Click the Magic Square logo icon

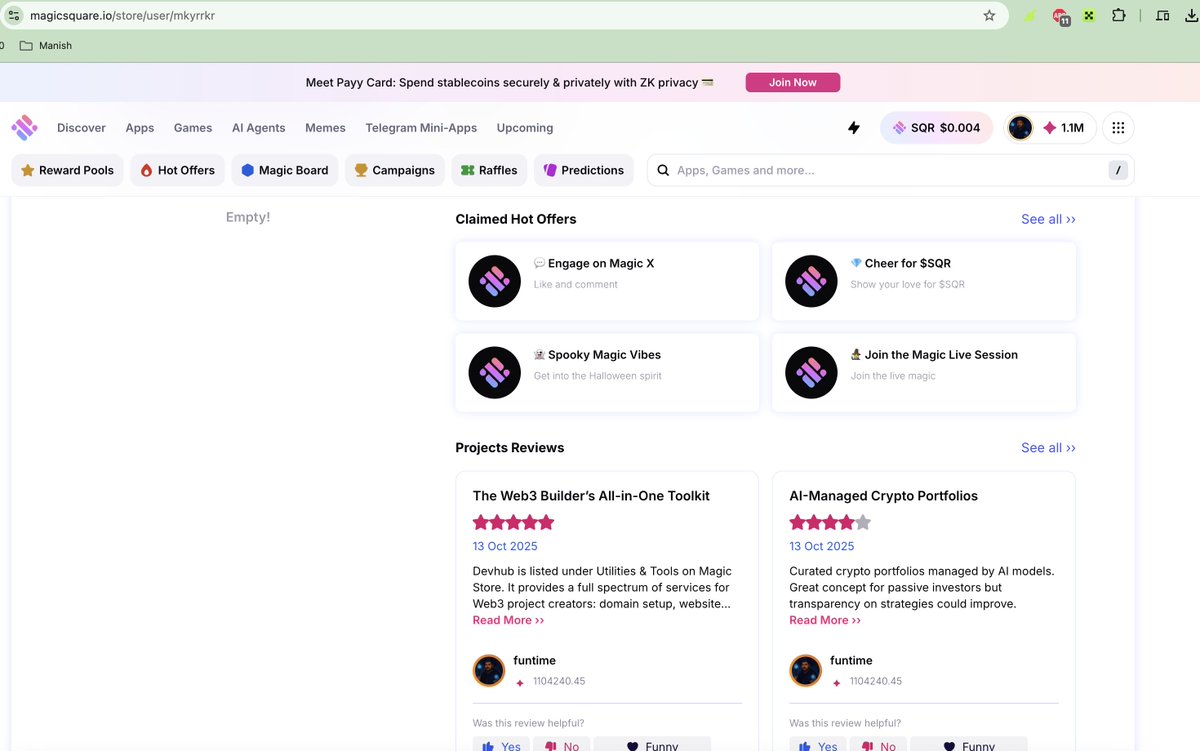pyautogui.click(x=24, y=127)
